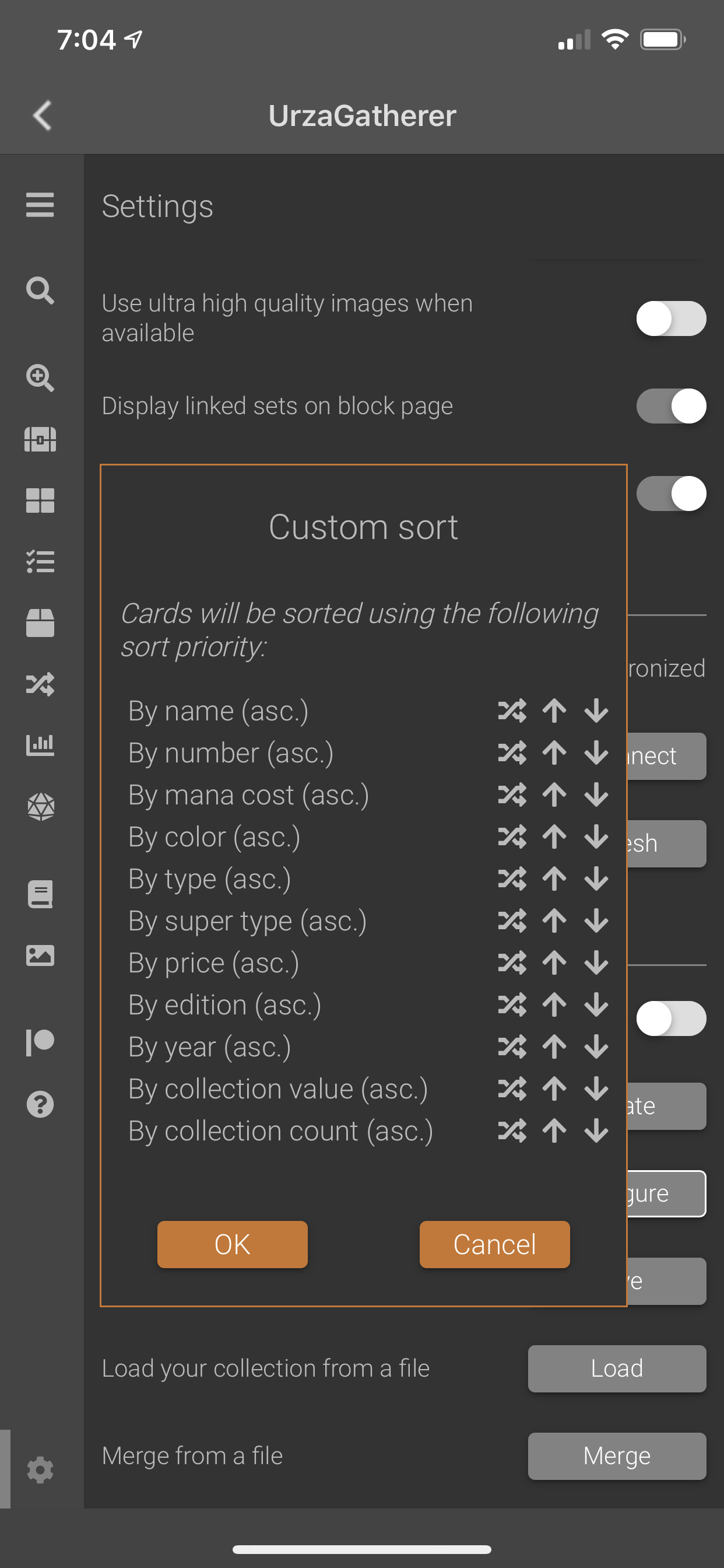
Task: Toggle the sort direction icon for By name
Action: pyautogui.click(x=512, y=710)
